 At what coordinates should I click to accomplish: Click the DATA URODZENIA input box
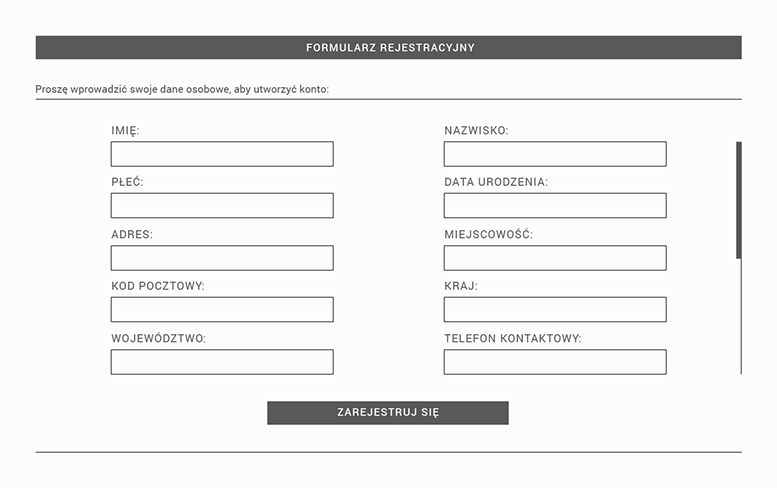(555, 206)
